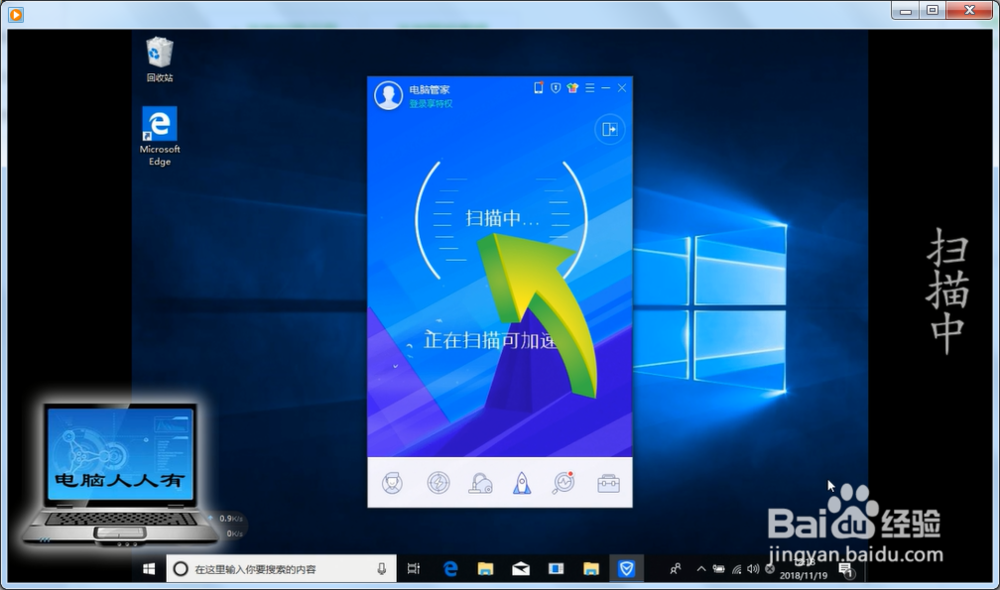Open the junk cleanup vacuum icon
The height and width of the screenshot is (590, 1000).
click(x=480, y=483)
